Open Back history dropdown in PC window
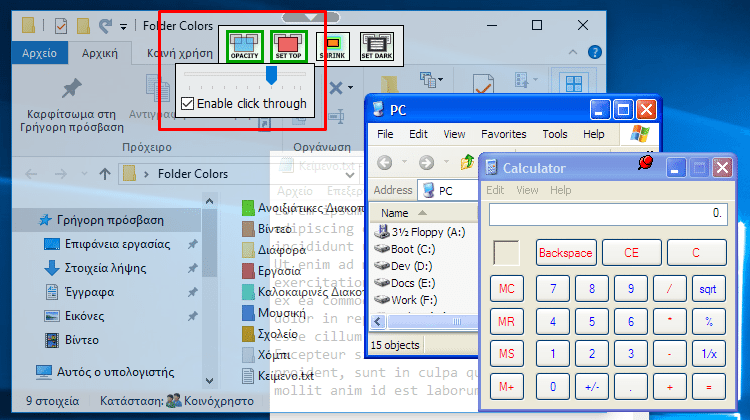750x420 pixels. point(405,162)
